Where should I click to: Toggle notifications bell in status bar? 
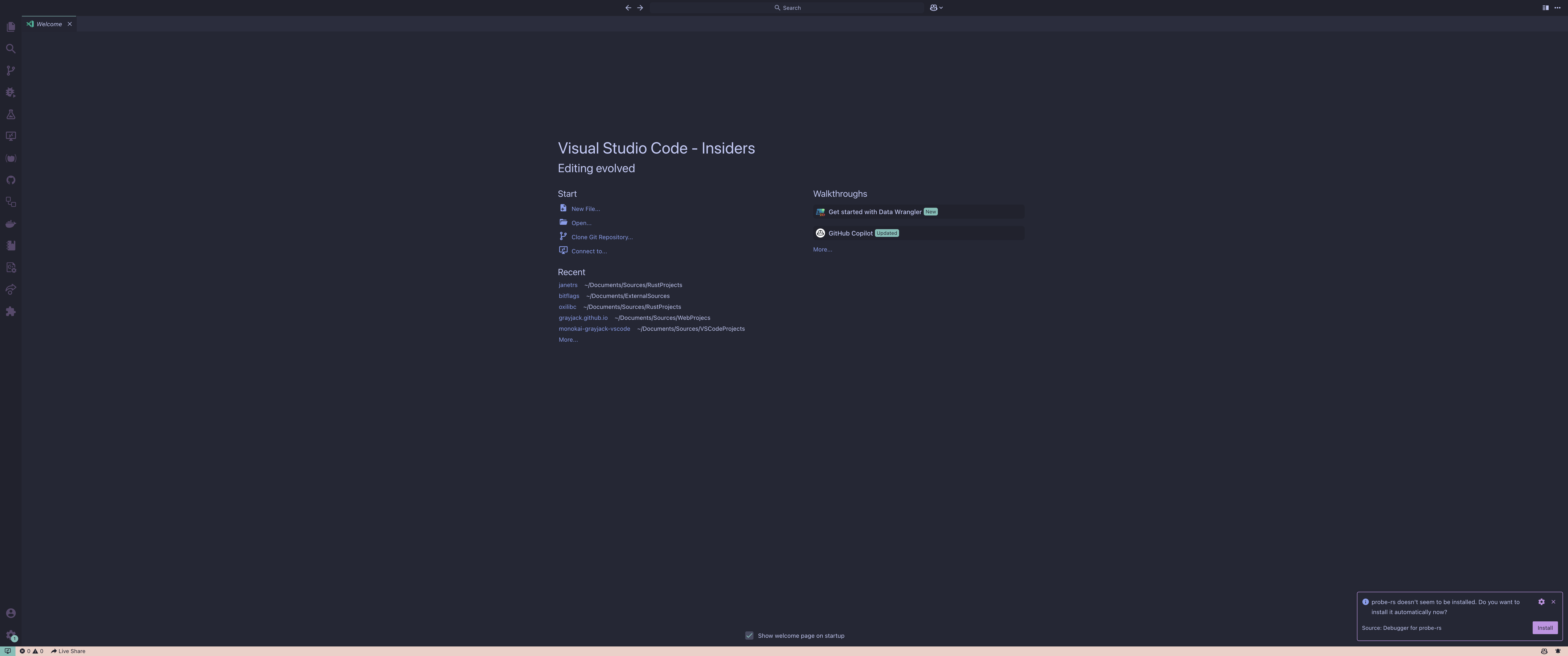click(x=1558, y=651)
